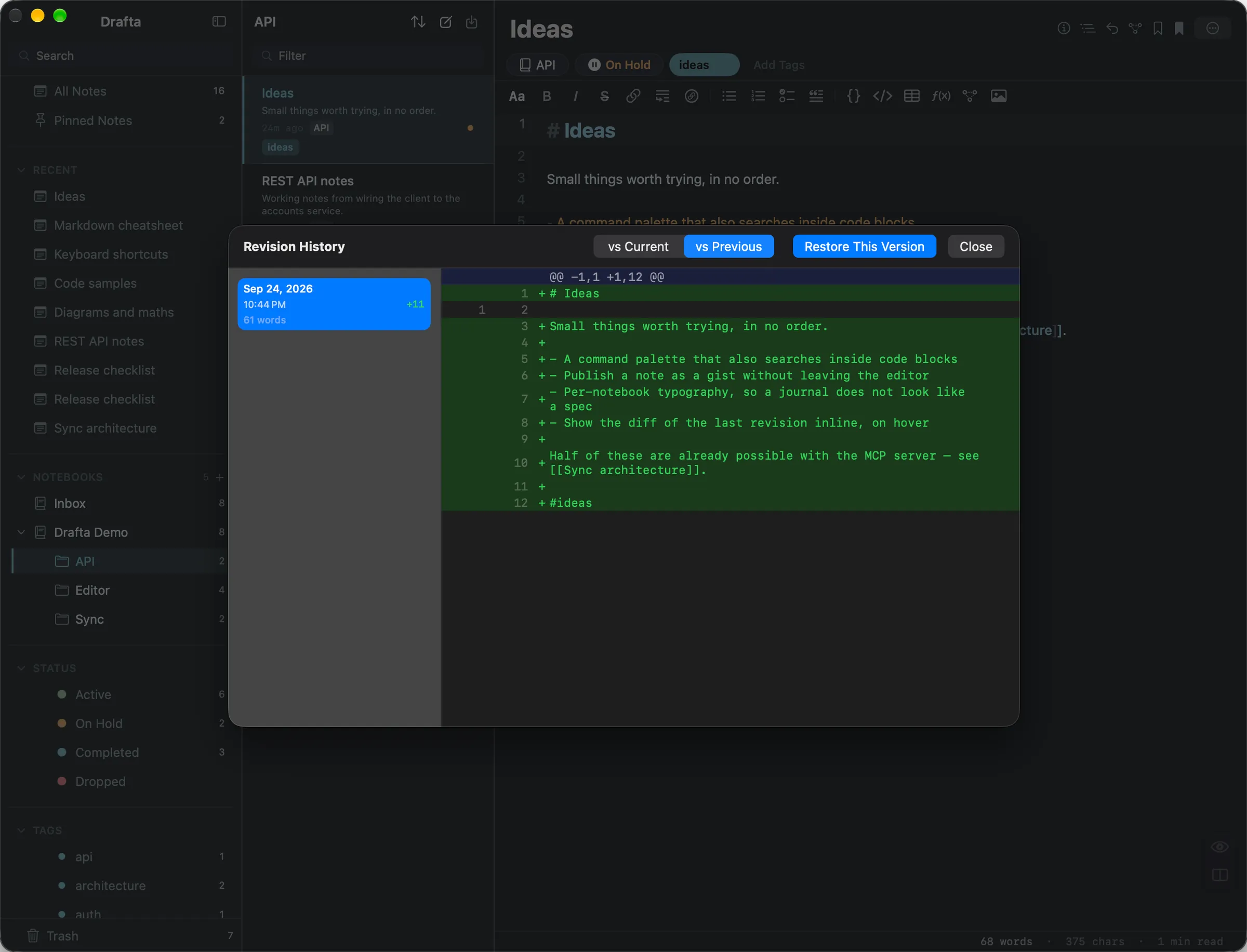The height and width of the screenshot is (952, 1247).
Task: Apply bold formatting in editor toolbar
Action: pos(547,96)
